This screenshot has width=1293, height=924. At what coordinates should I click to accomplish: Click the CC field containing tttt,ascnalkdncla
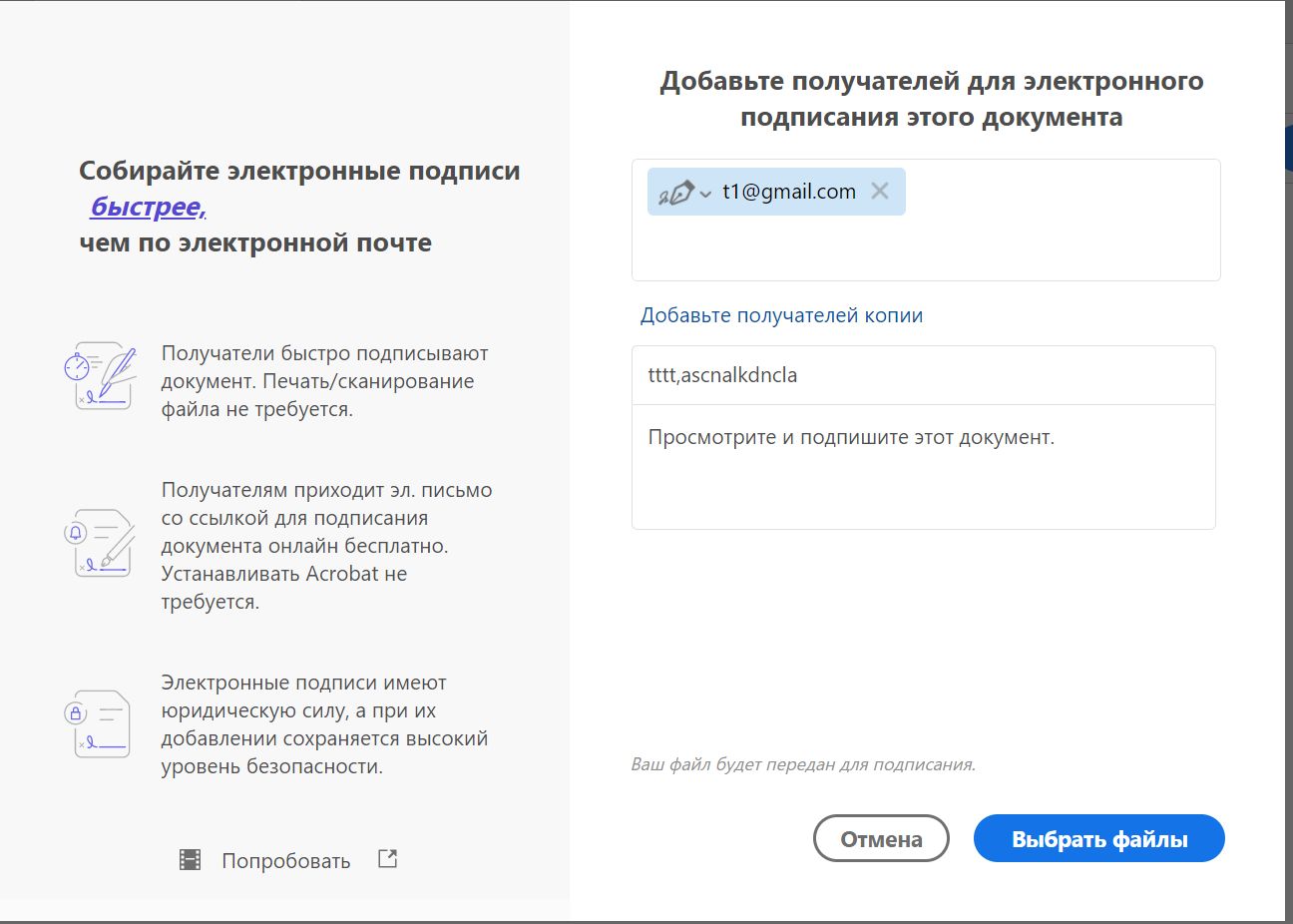[923, 374]
